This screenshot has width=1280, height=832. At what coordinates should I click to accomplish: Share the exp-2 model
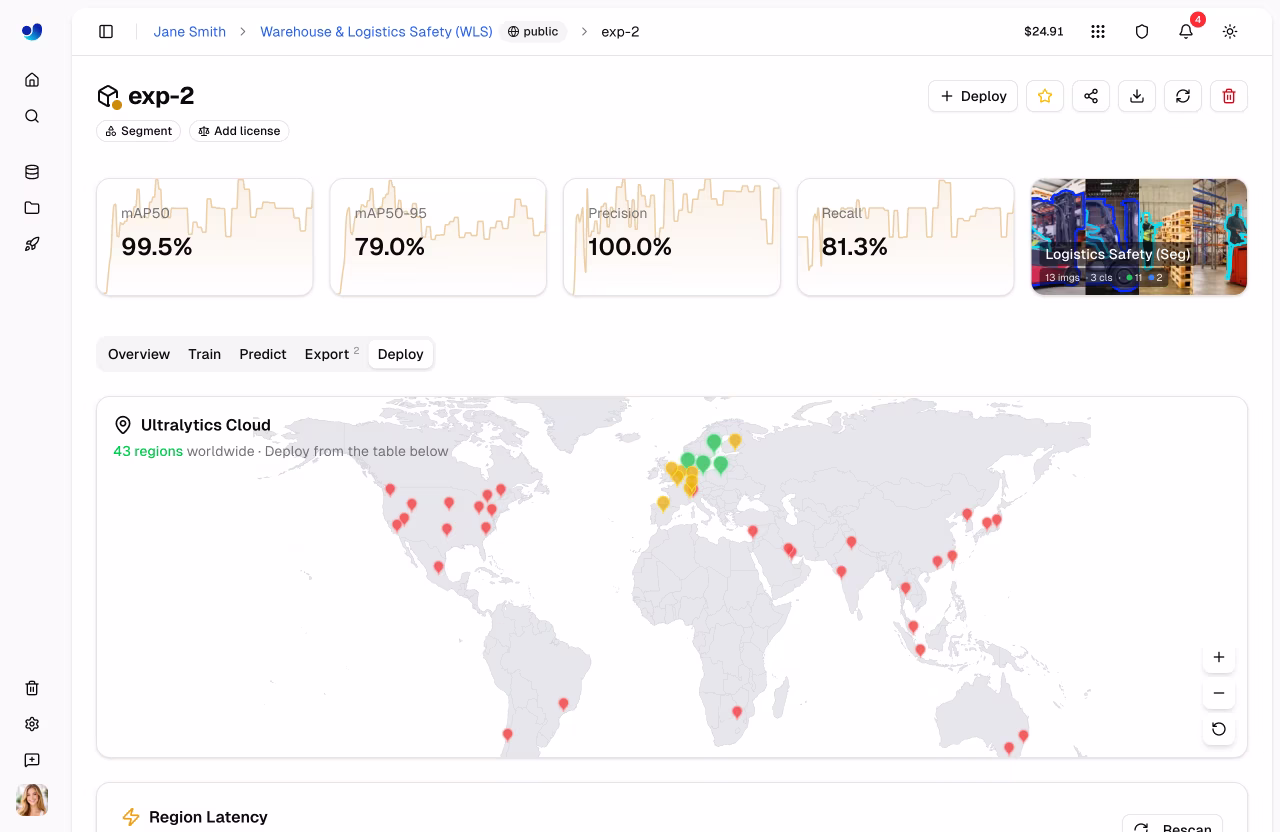pos(1091,96)
